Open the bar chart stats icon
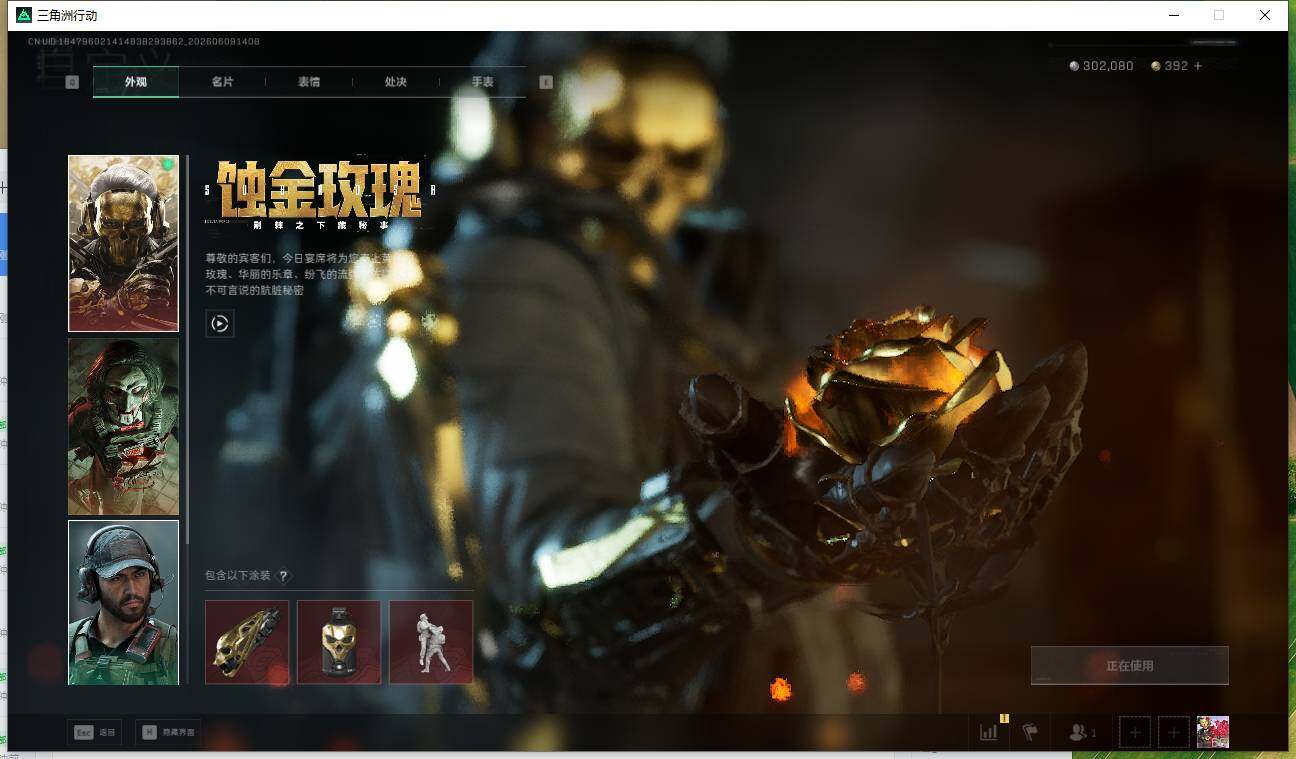Screen dimensions: 1296x759 pyautogui.click(x=989, y=732)
